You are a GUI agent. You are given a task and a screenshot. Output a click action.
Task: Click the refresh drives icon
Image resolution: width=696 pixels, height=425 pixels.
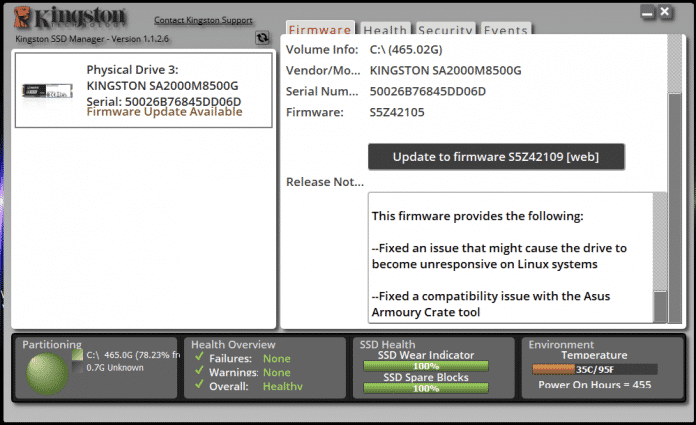coord(262,38)
